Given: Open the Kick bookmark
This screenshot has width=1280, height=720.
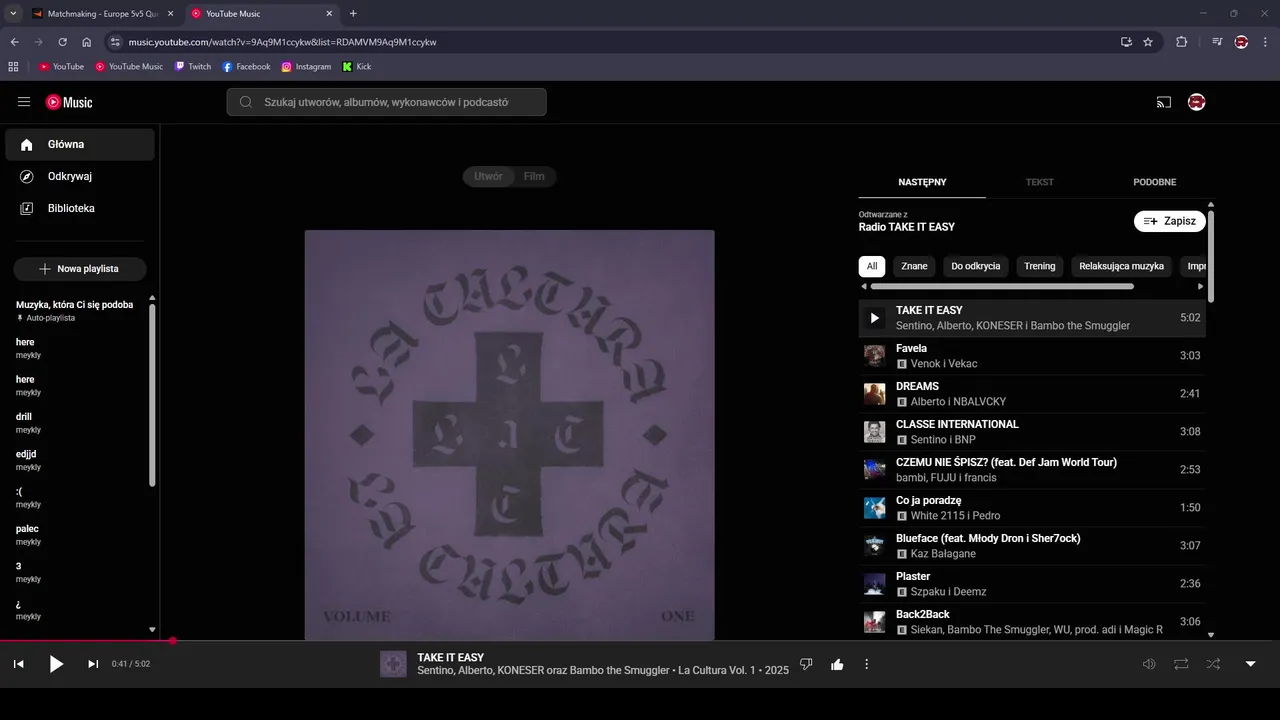Looking at the screenshot, I should (356, 66).
